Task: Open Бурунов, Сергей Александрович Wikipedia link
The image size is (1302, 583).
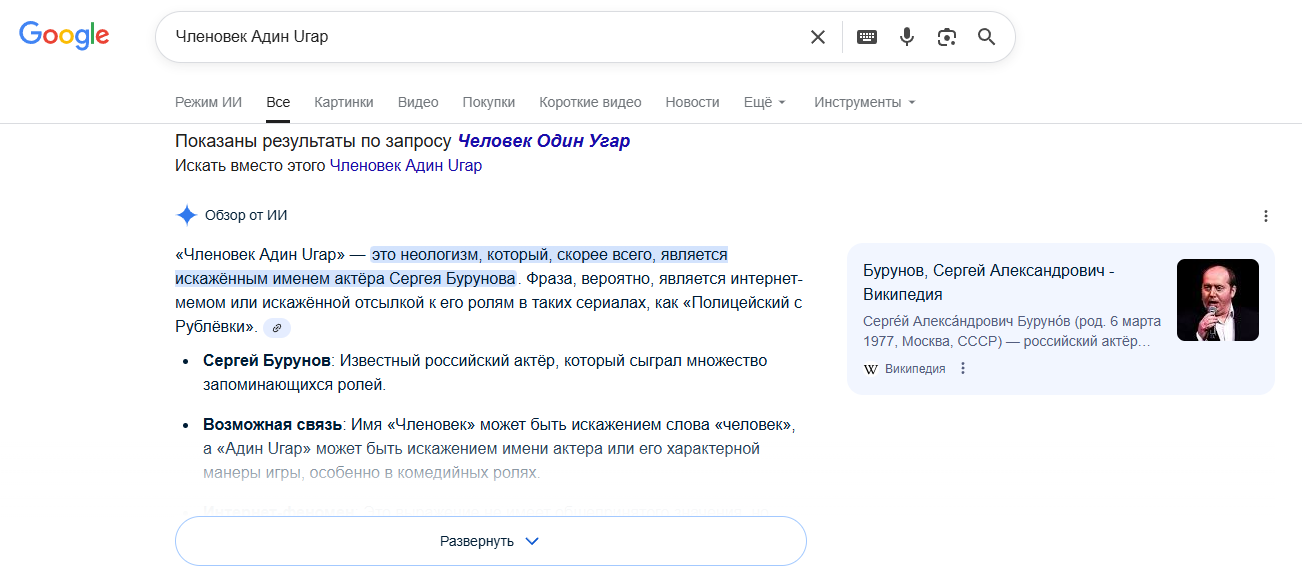Action: tap(988, 282)
